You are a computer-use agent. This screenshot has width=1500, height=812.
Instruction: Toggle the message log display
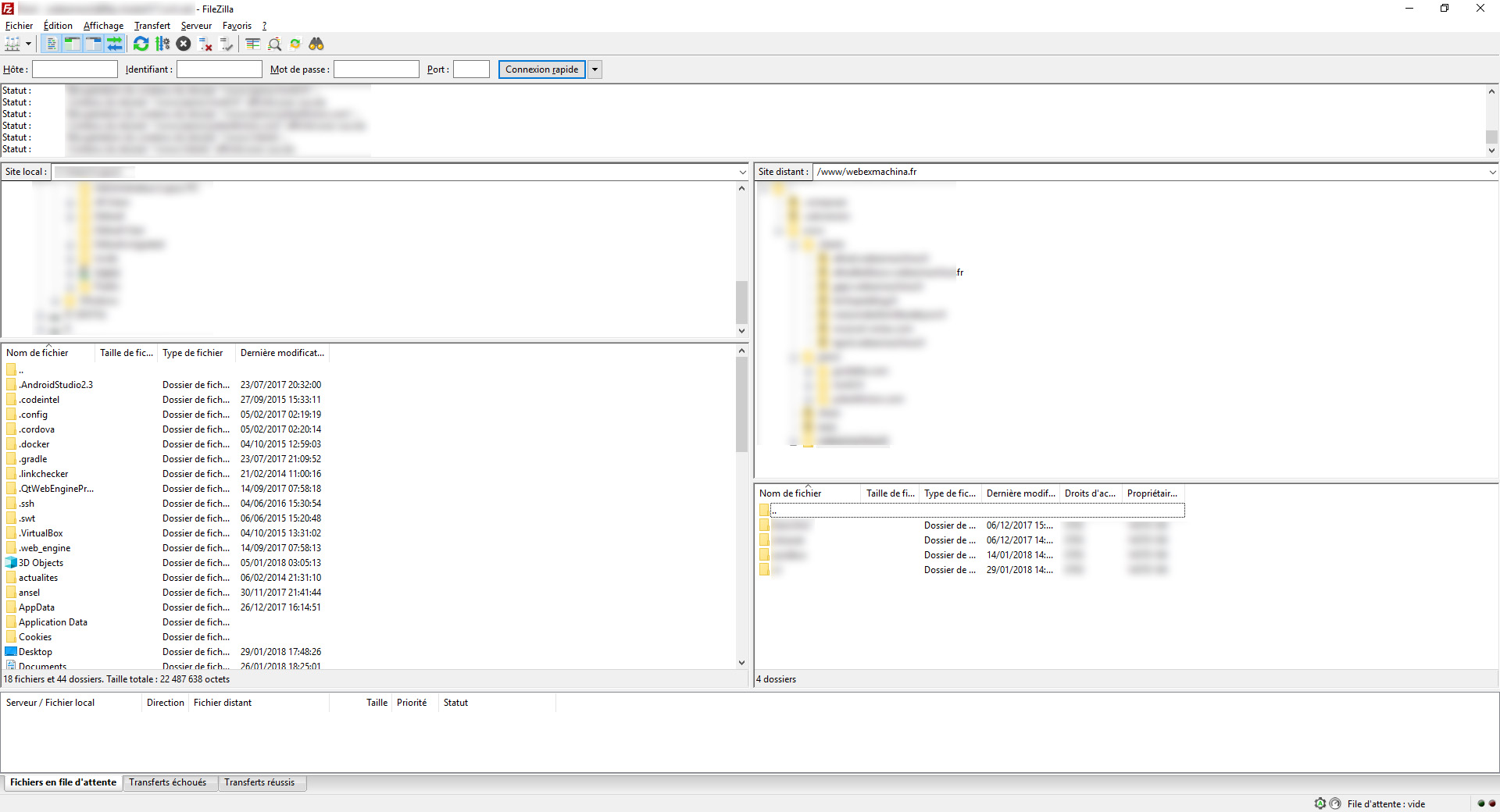coord(51,45)
